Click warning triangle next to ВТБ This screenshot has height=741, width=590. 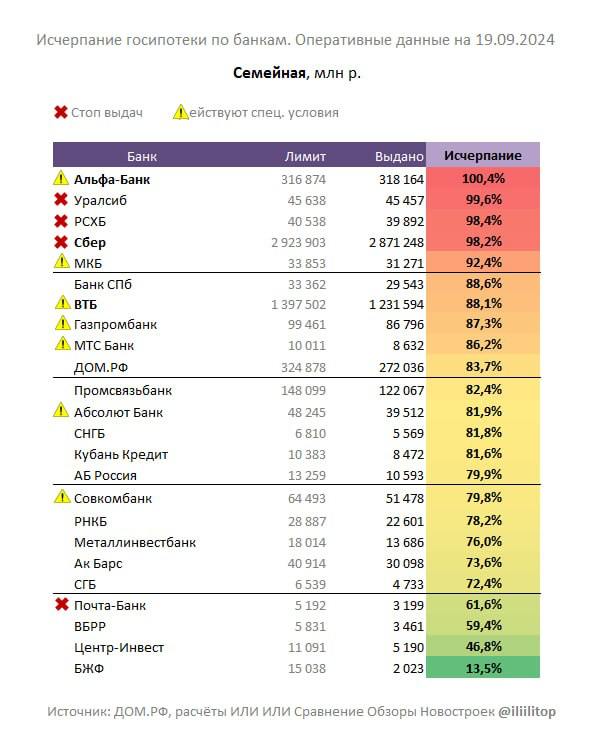(62, 302)
